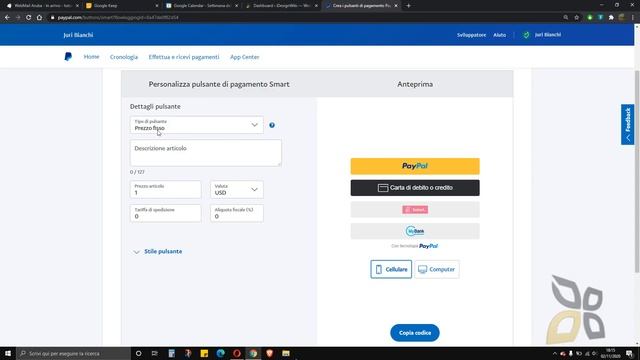The height and width of the screenshot is (360, 640).
Task: Click Prezzo articolo field
Action: [x=165, y=190]
